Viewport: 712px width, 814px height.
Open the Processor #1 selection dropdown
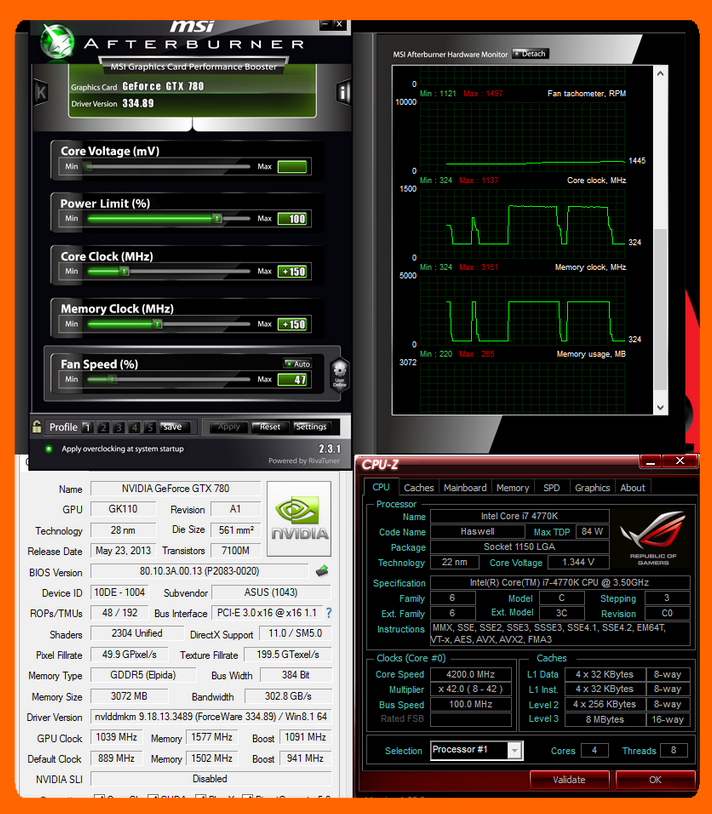[x=514, y=750]
